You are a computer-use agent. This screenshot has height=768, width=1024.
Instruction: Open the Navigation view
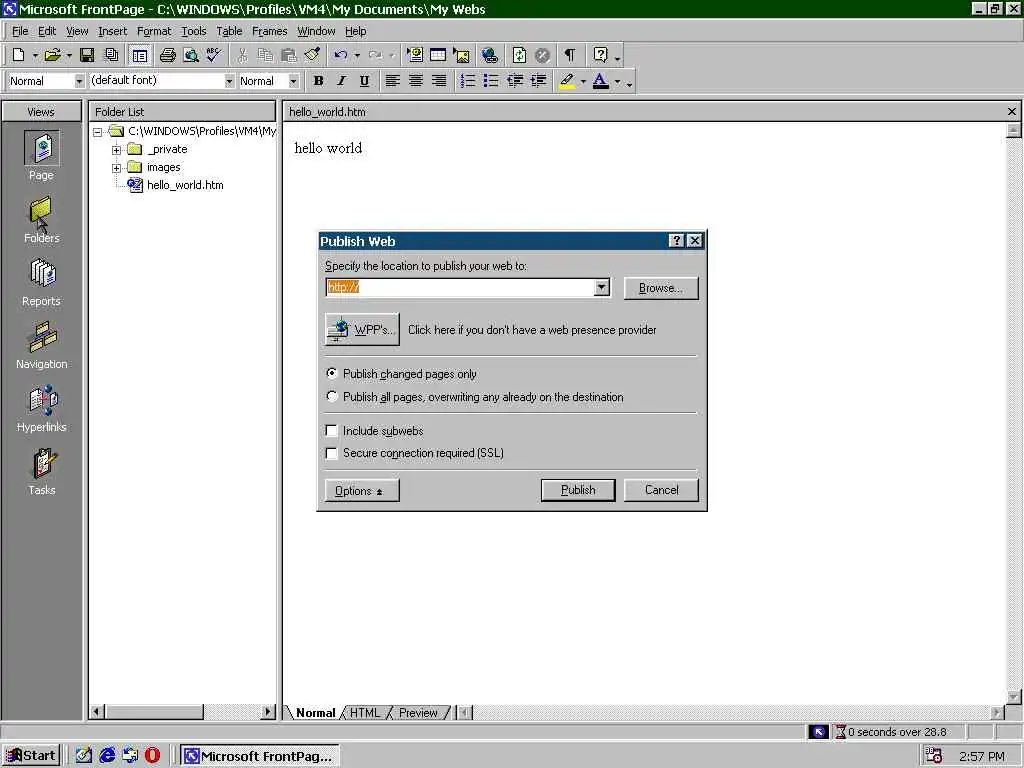(41, 345)
